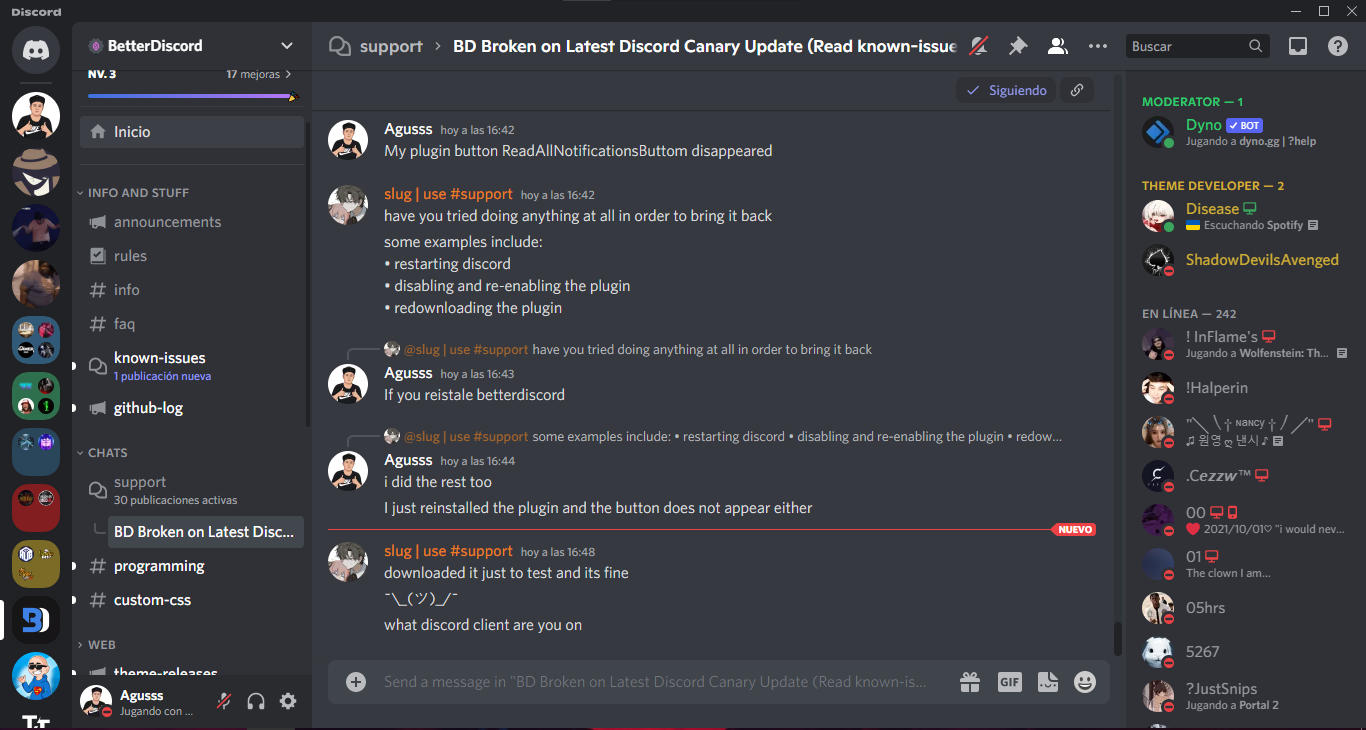Click the Buscar search field
Viewport: 1366px width, 730px height.
coord(1188,46)
